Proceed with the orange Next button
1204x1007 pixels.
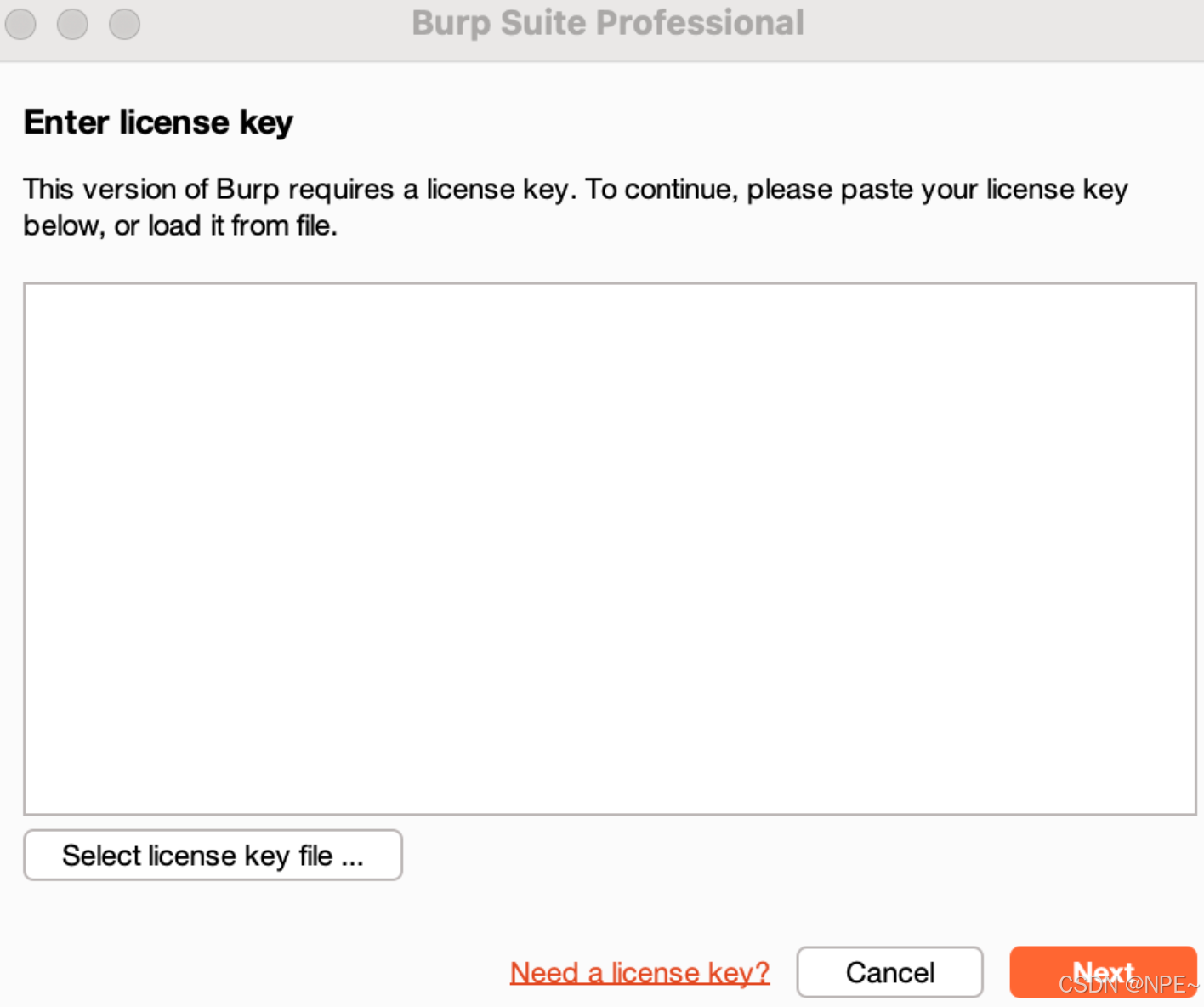(x=1103, y=972)
